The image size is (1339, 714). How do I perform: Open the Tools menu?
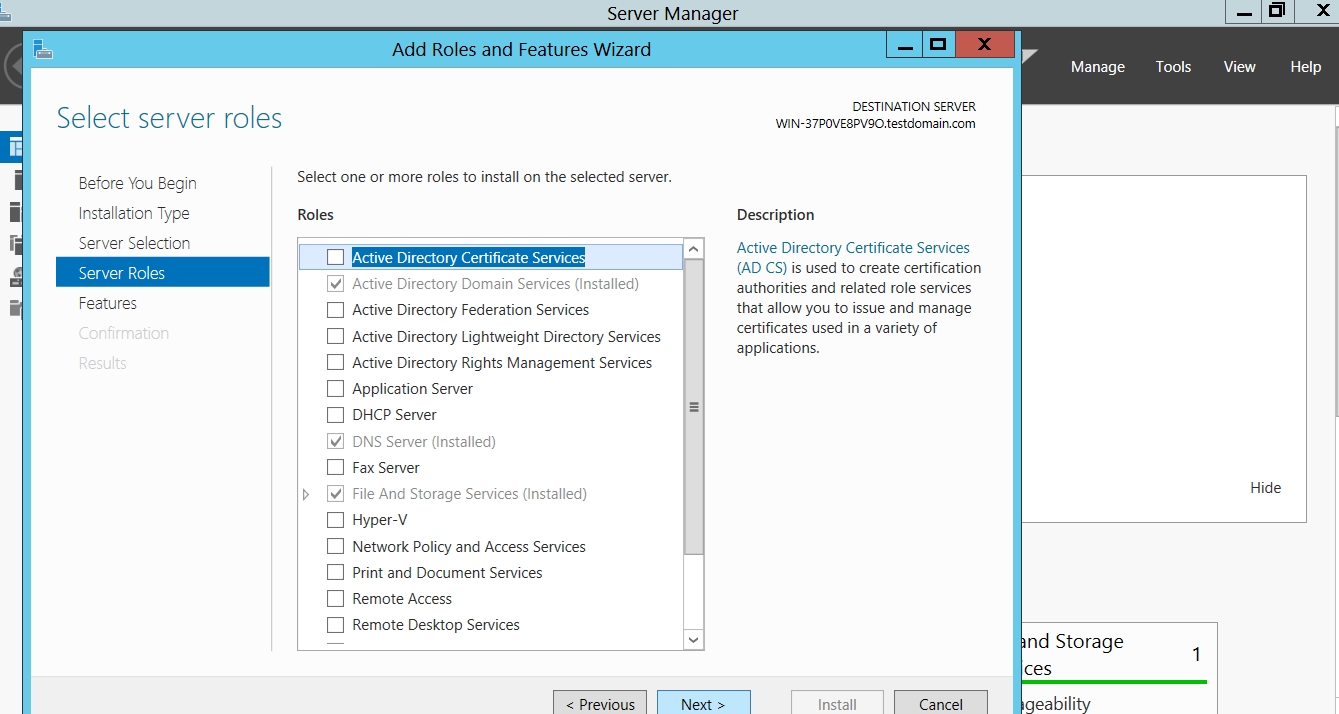pos(1173,67)
